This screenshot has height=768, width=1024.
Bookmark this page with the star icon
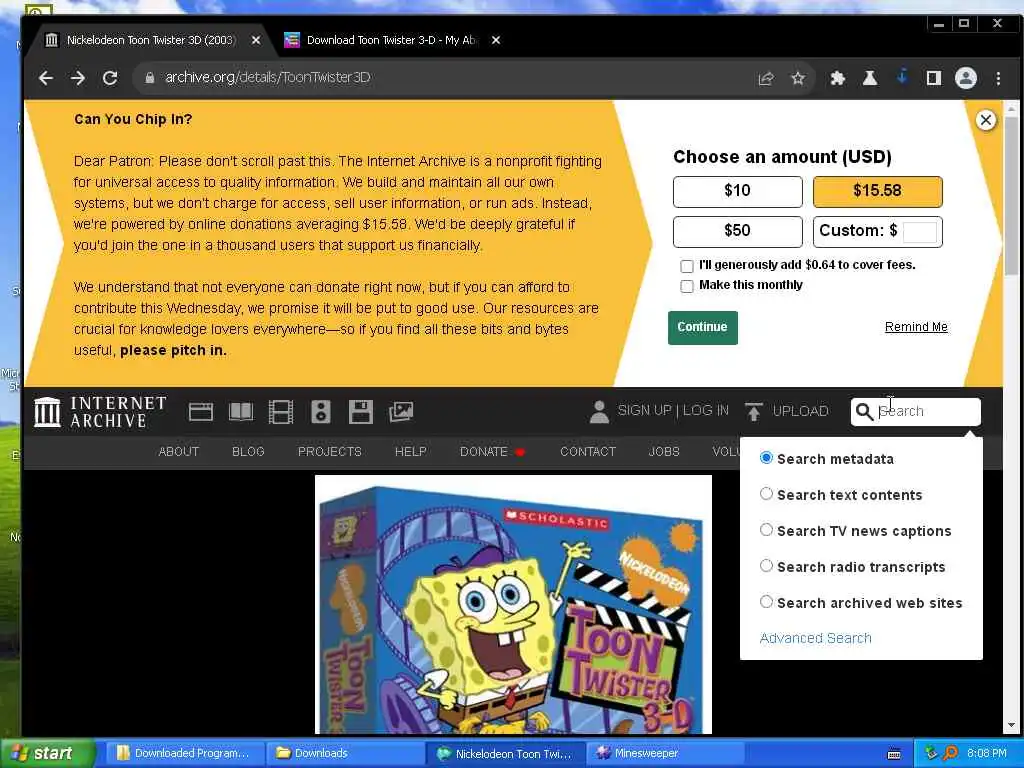point(797,78)
